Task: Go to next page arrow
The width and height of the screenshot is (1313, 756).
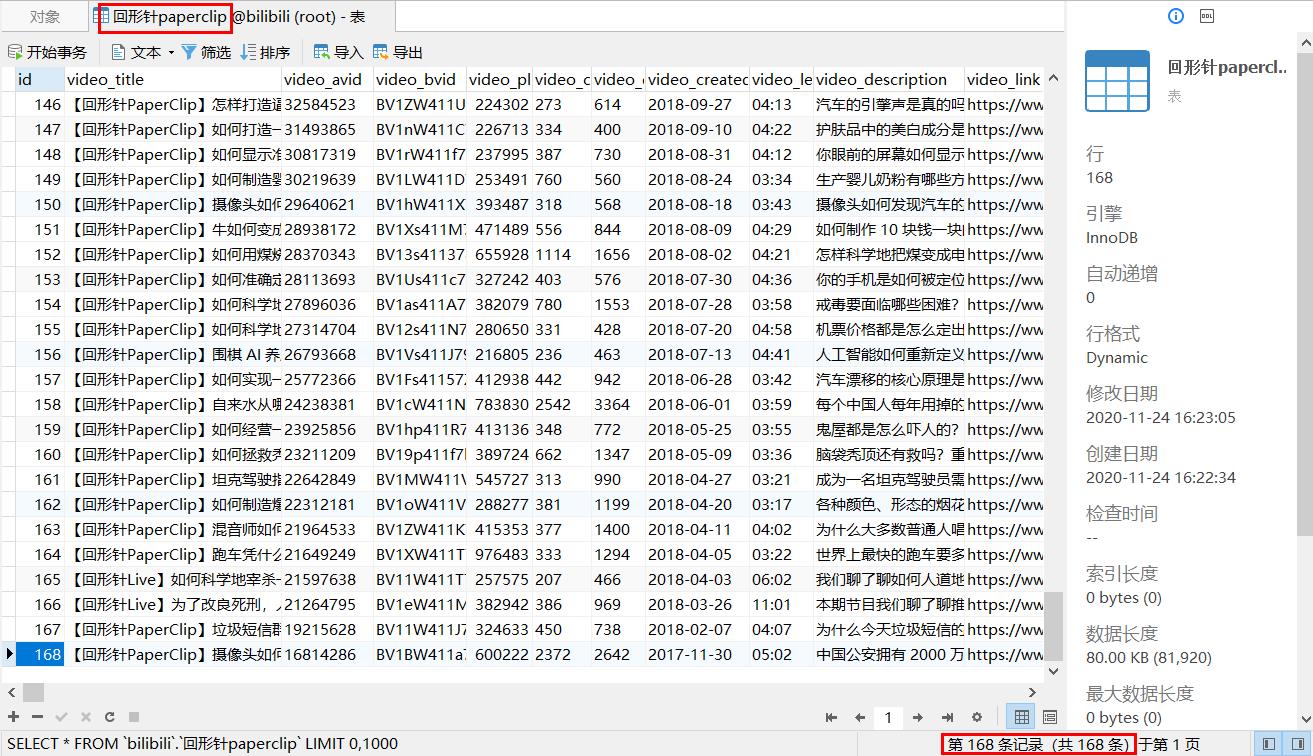Action: pos(920,717)
